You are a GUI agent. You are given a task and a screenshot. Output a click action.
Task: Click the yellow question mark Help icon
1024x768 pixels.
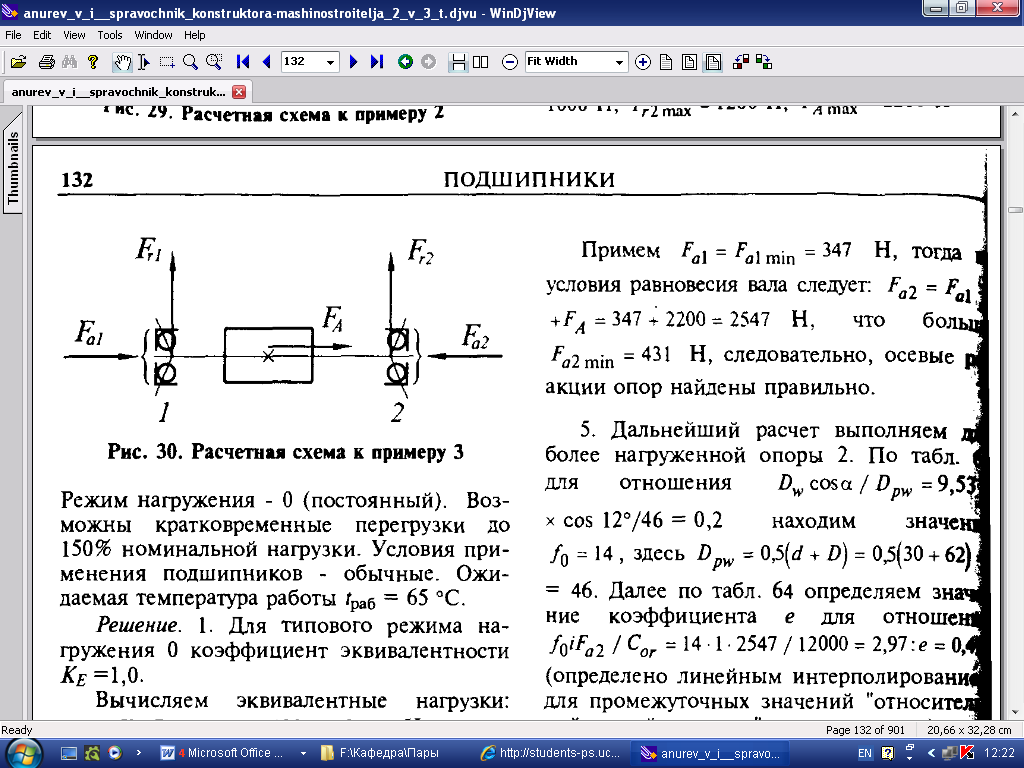point(93,62)
